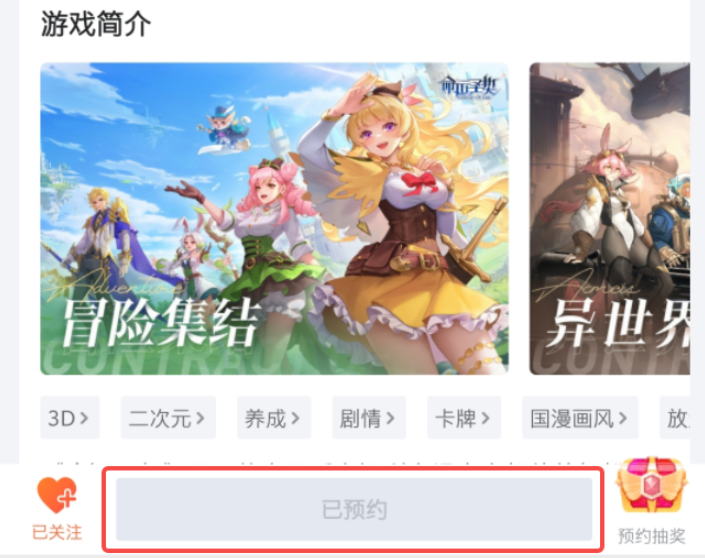Viewport: 705px width, 558px height.
Task: Open the 二次元 tag chip
Action: (168, 418)
